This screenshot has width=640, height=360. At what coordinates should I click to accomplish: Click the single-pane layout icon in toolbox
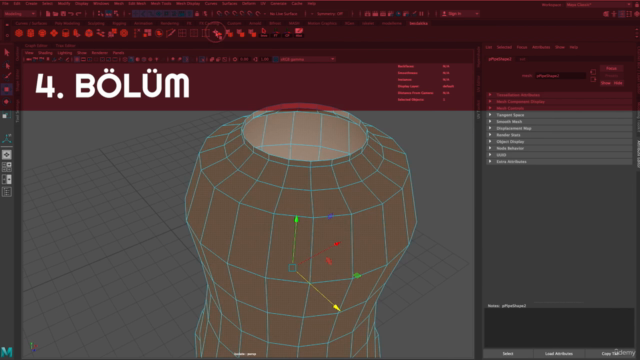7,154
